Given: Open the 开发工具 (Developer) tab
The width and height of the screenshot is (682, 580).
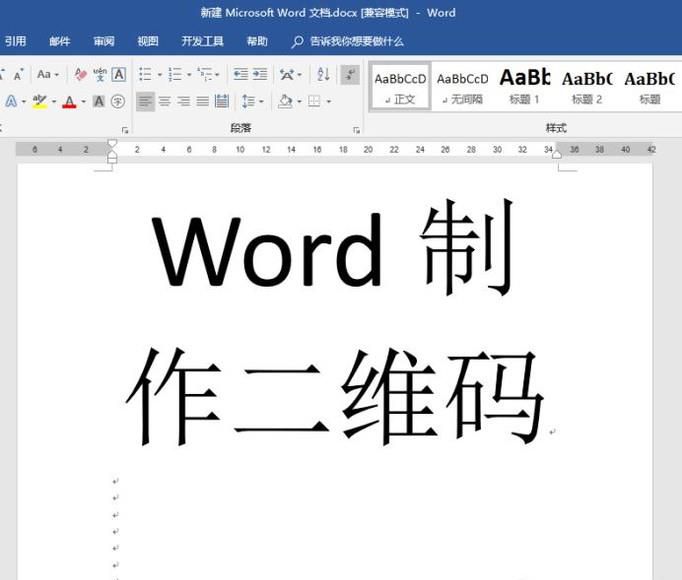Looking at the screenshot, I should click(202, 41).
